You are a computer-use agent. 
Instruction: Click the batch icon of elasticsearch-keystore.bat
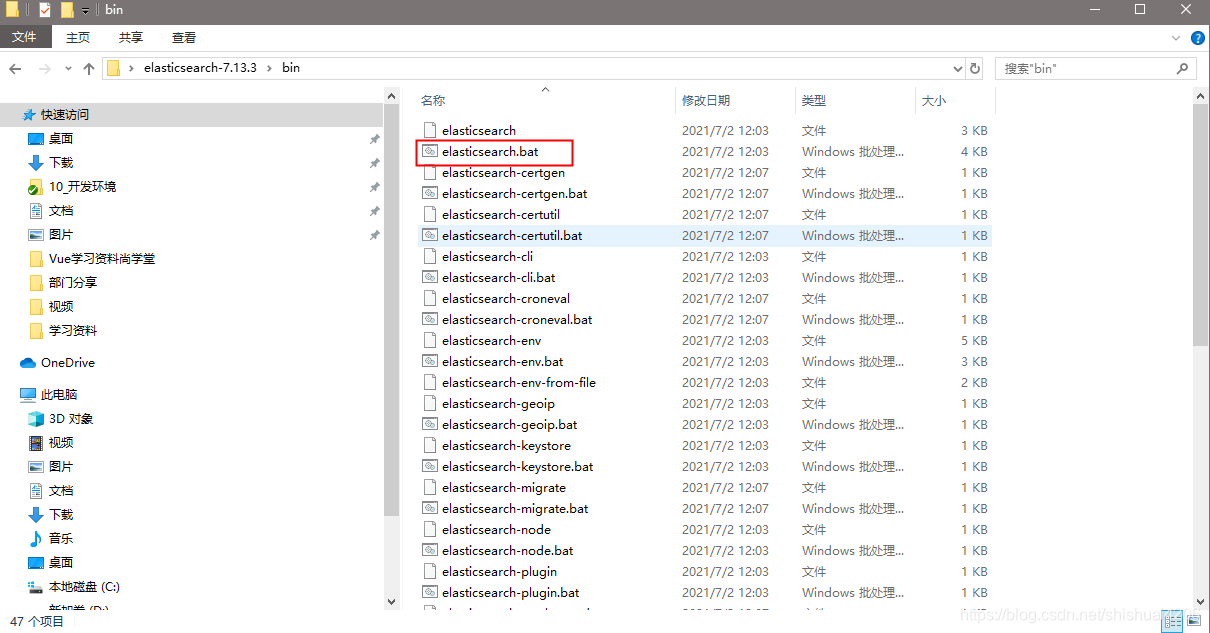coord(430,467)
